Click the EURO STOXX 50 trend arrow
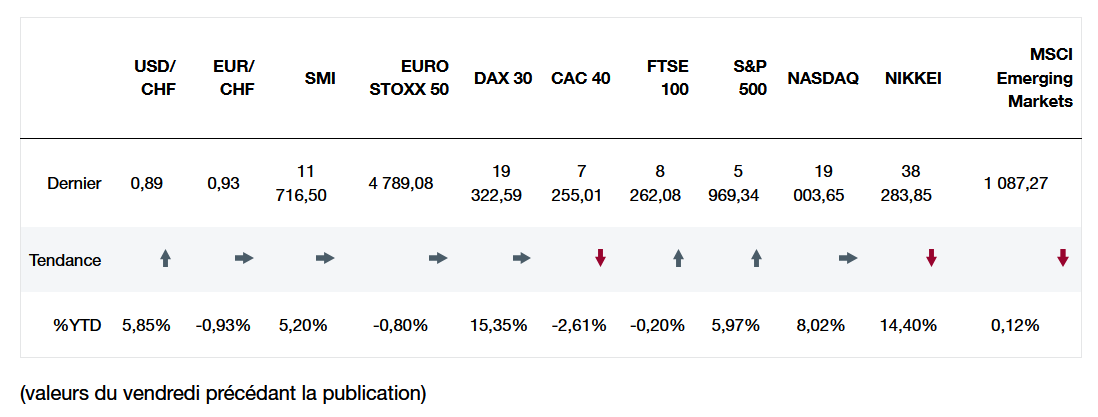Image resolution: width=1098 pixels, height=417 pixels. (x=438, y=259)
